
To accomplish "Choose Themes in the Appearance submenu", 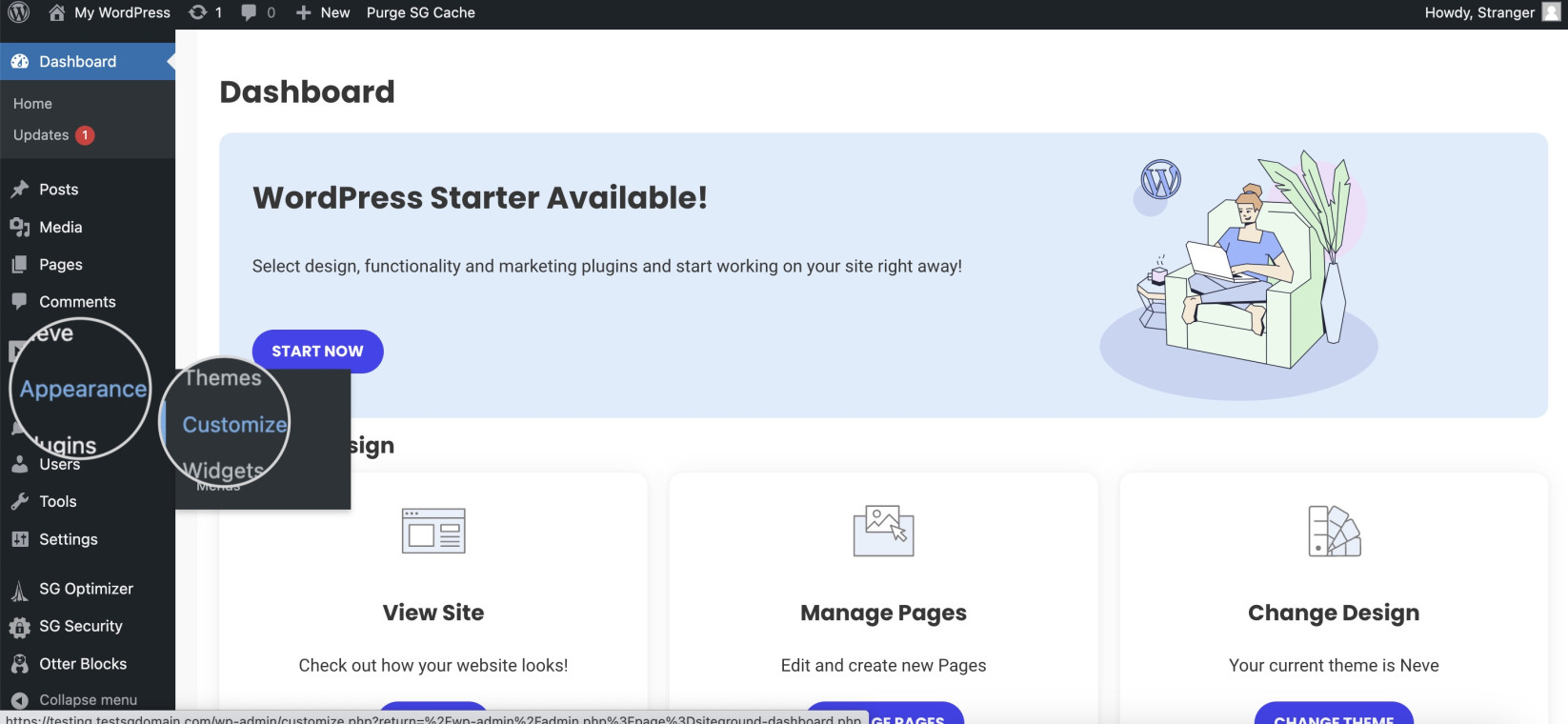I will (223, 378).
